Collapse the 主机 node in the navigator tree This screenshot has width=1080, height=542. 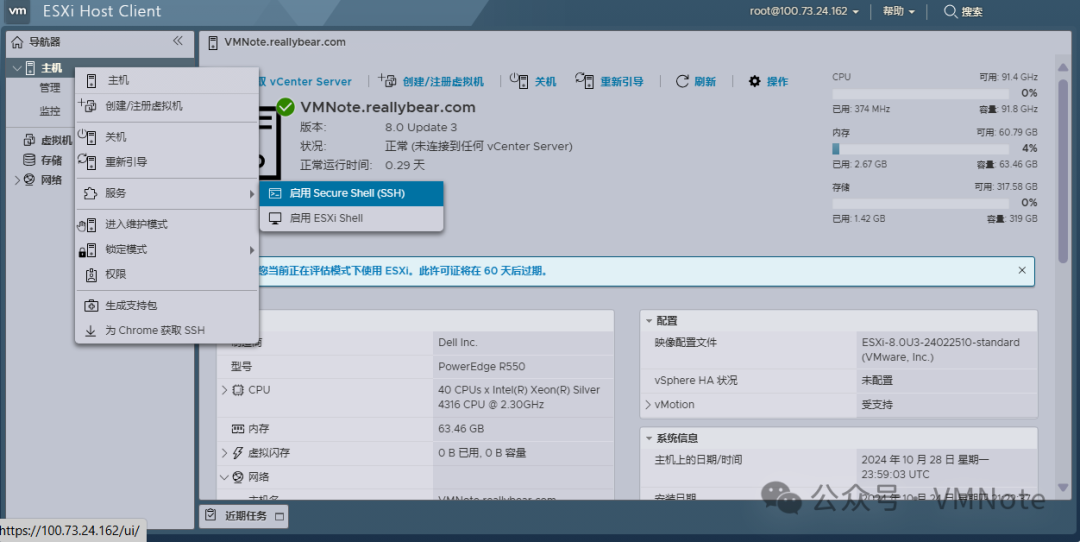point(17,68)
